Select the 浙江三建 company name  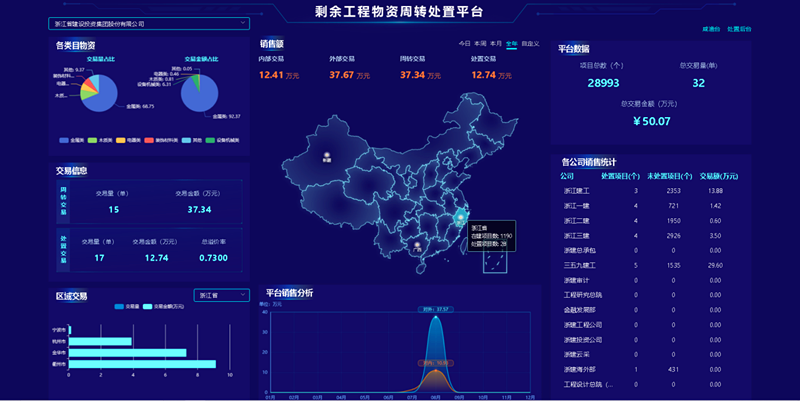[x=577, y=236]
